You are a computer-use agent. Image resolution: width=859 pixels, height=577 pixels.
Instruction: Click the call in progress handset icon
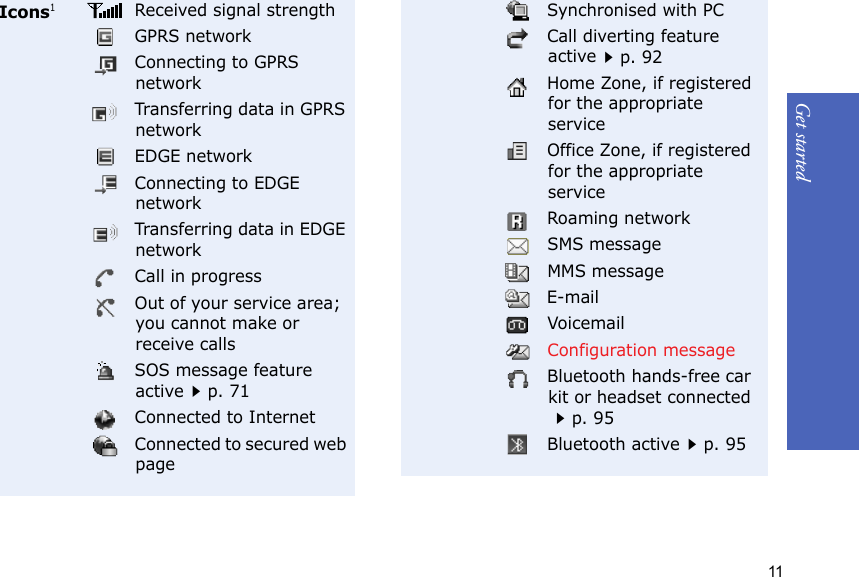pyautogui.click(x=105, y=277)
